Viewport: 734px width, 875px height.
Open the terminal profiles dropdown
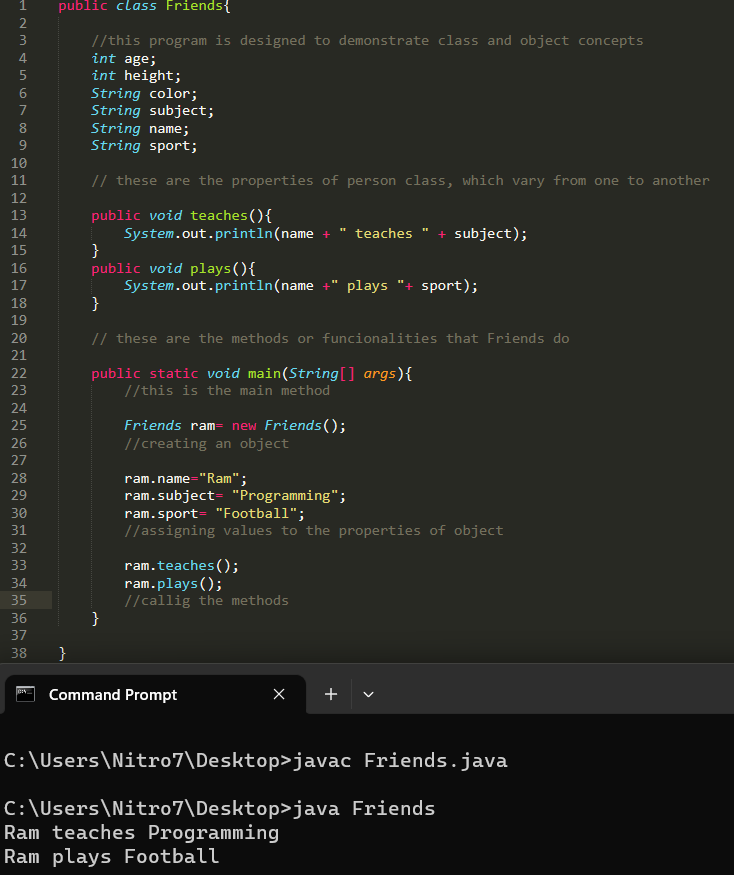(368, 694)
